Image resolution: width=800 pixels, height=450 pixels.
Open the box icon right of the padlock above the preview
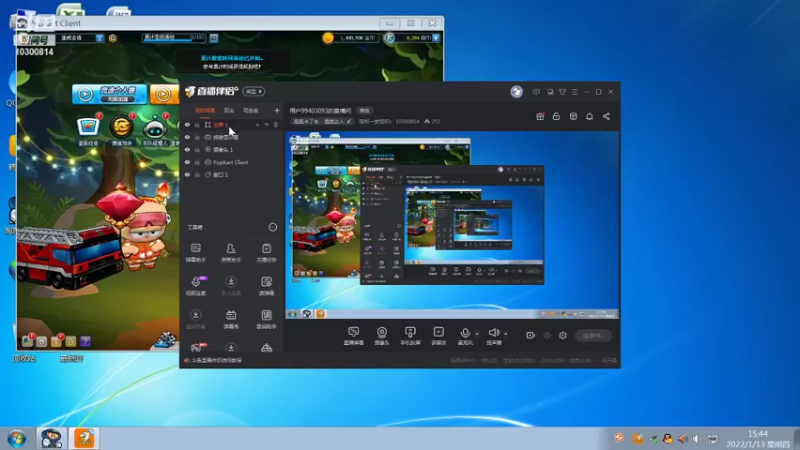click(x=573, y=116)
